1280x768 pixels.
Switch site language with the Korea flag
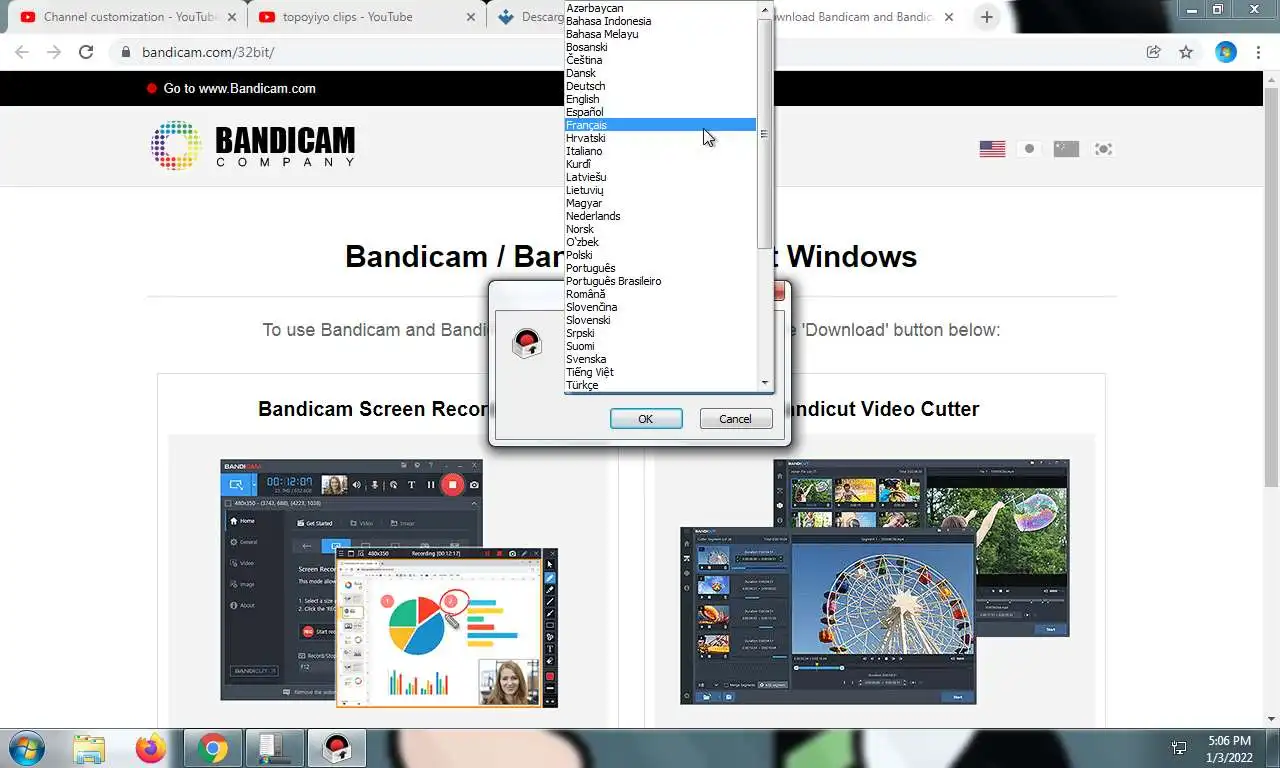[x=1103, y=149]
